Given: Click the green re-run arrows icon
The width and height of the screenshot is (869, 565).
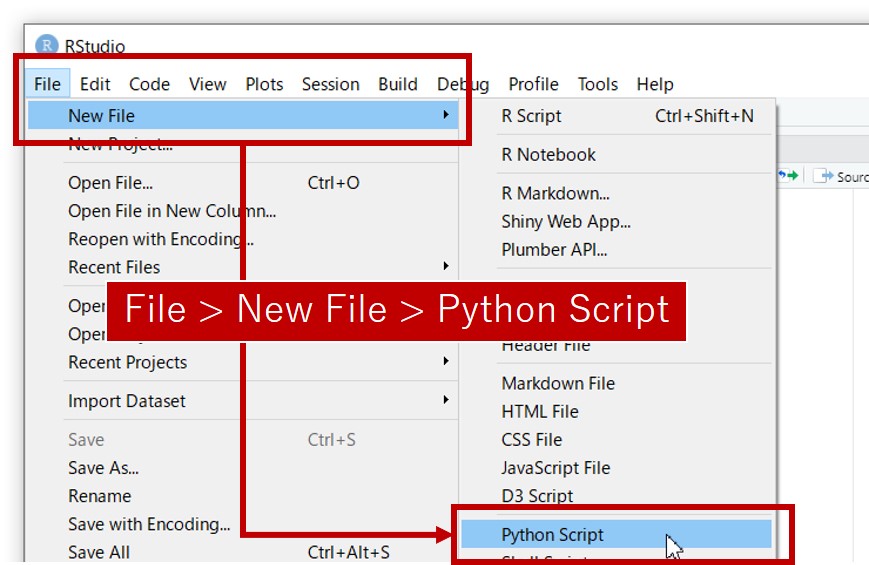Looking at the screenshot, I should (x=789, y=176).
